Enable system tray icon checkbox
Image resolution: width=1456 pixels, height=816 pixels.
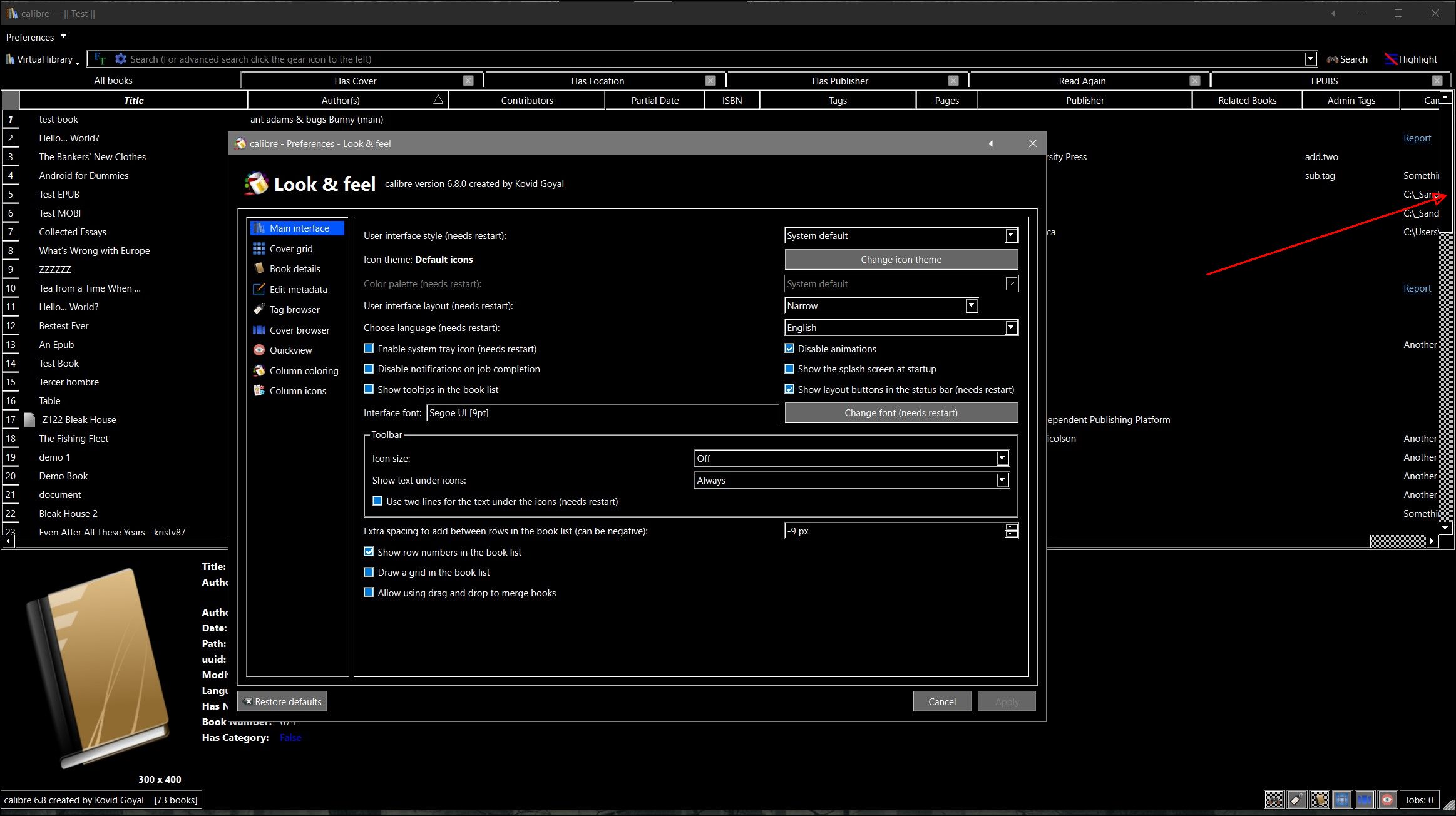(x=369, y=349)
